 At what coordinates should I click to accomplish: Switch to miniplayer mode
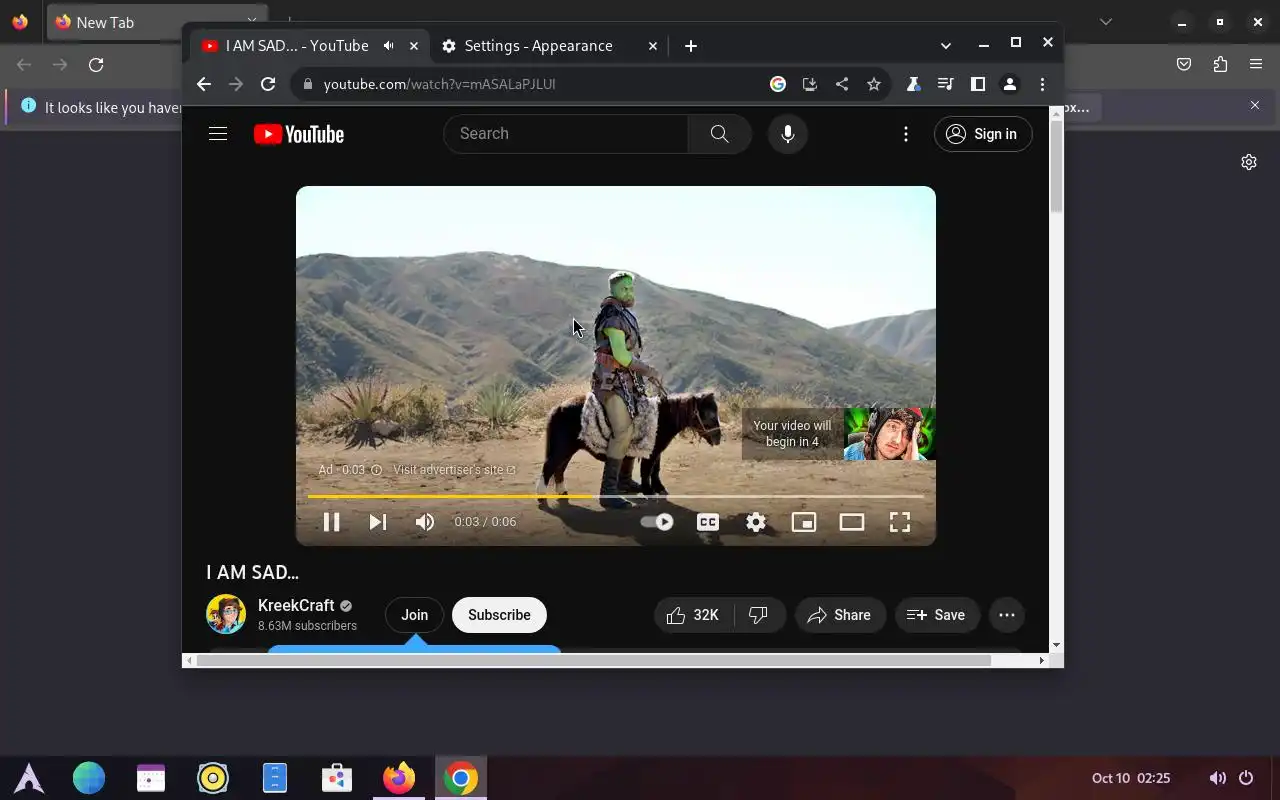coord(804,522)
